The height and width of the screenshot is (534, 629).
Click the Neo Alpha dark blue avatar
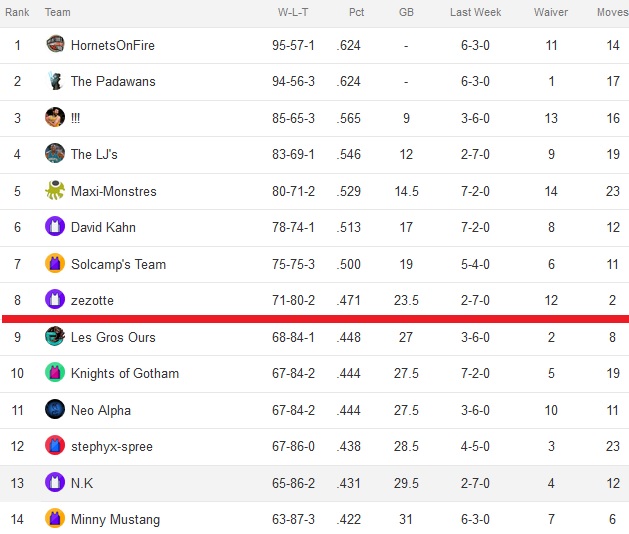pos(55,409)
